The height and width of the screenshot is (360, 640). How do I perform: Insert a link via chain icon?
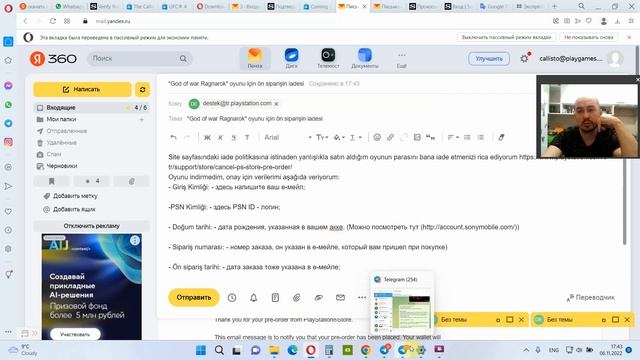[390, 138]
